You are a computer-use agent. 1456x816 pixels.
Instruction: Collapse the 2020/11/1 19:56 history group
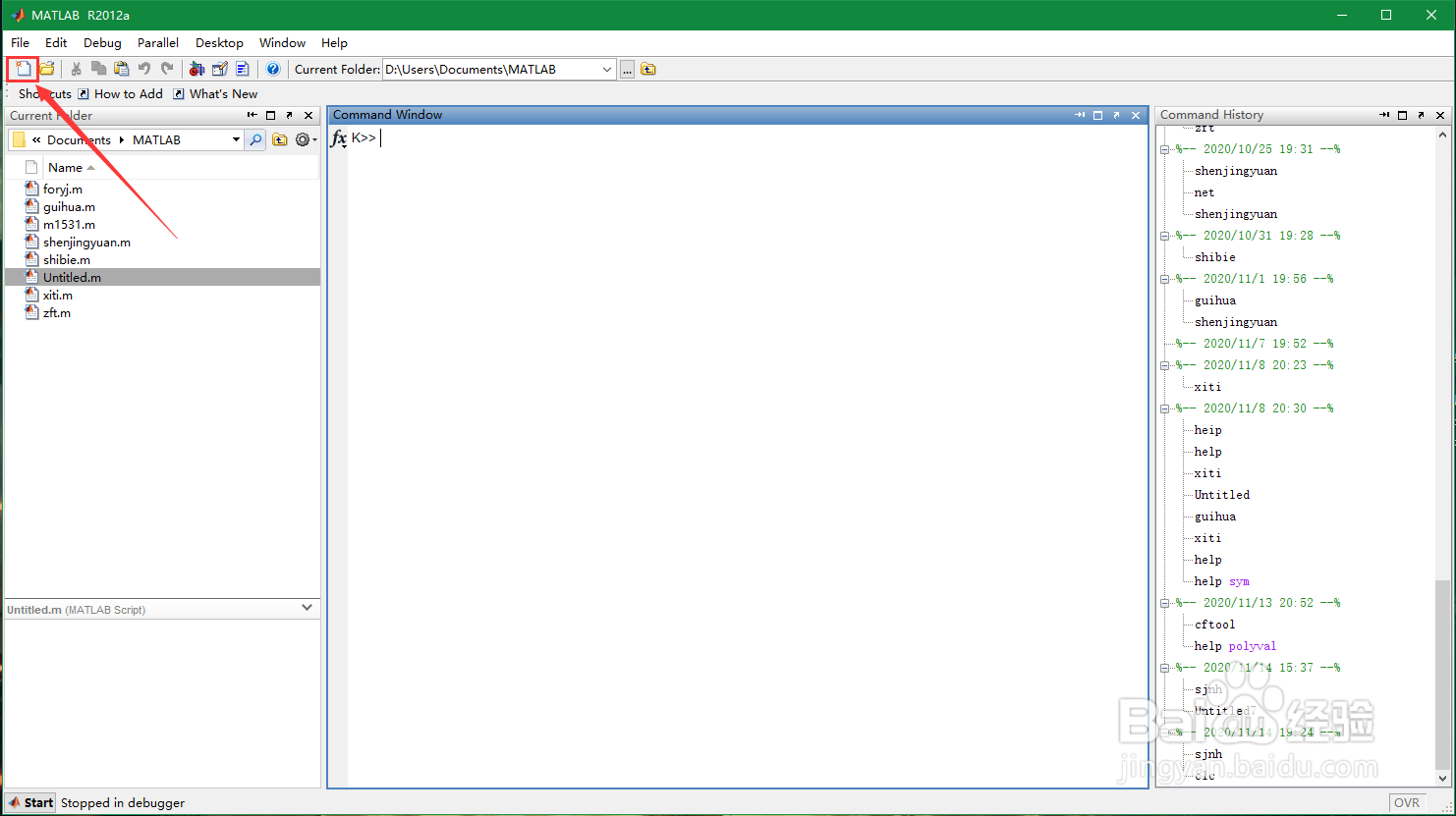click(1165, 279)
